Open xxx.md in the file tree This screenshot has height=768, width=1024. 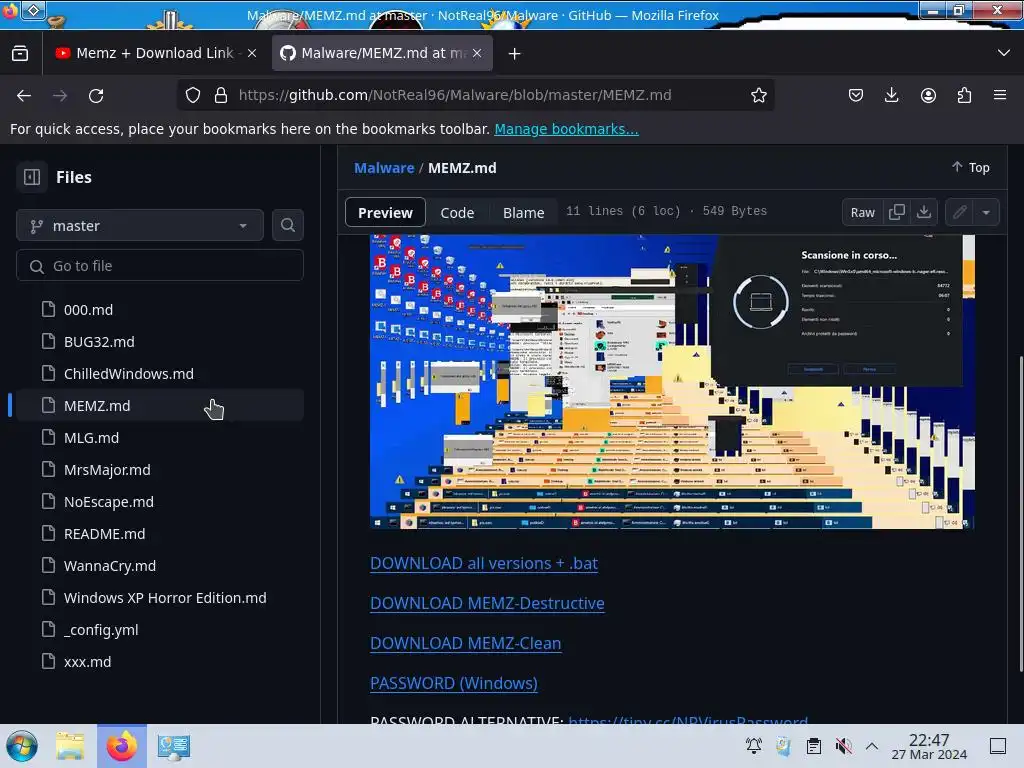[160, 661]
